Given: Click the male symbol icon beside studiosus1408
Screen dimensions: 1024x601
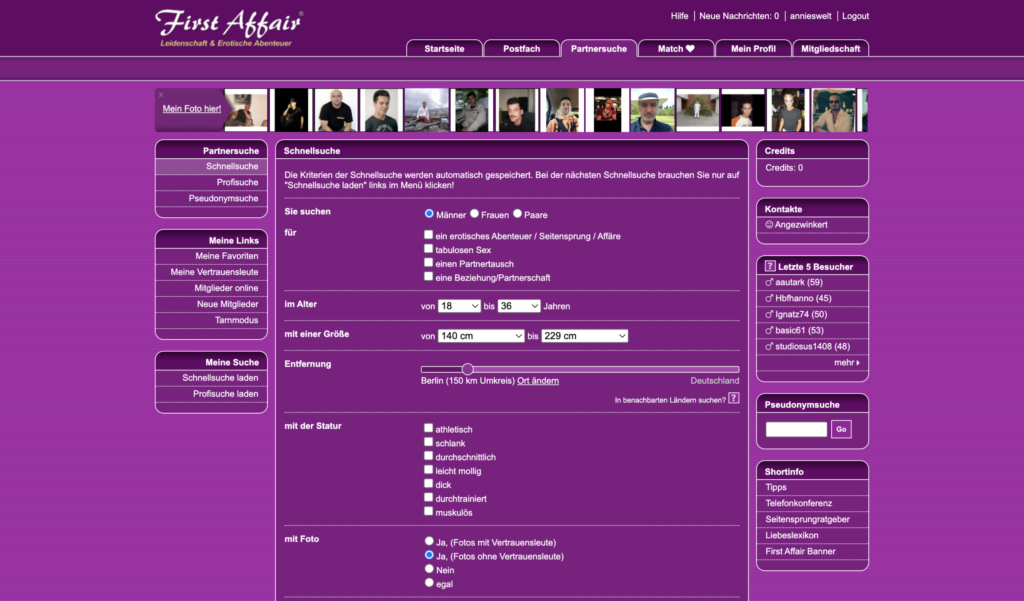Looking at the screenshot, I should (x=769, y=346).
